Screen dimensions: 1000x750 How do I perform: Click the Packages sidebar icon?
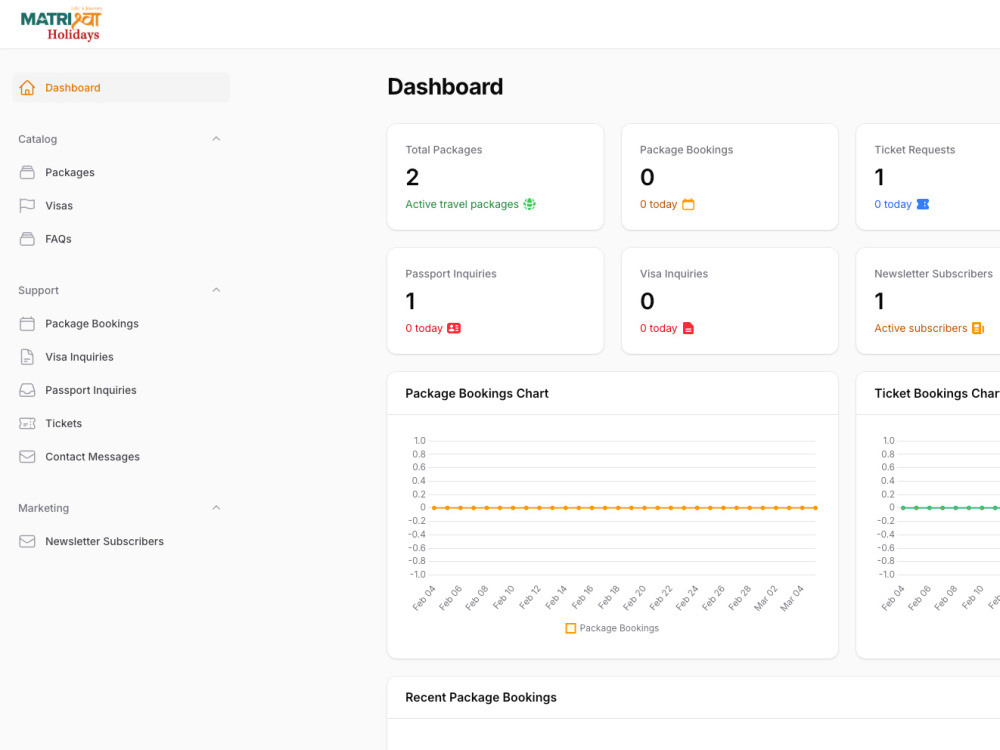[x=27, y=172]
